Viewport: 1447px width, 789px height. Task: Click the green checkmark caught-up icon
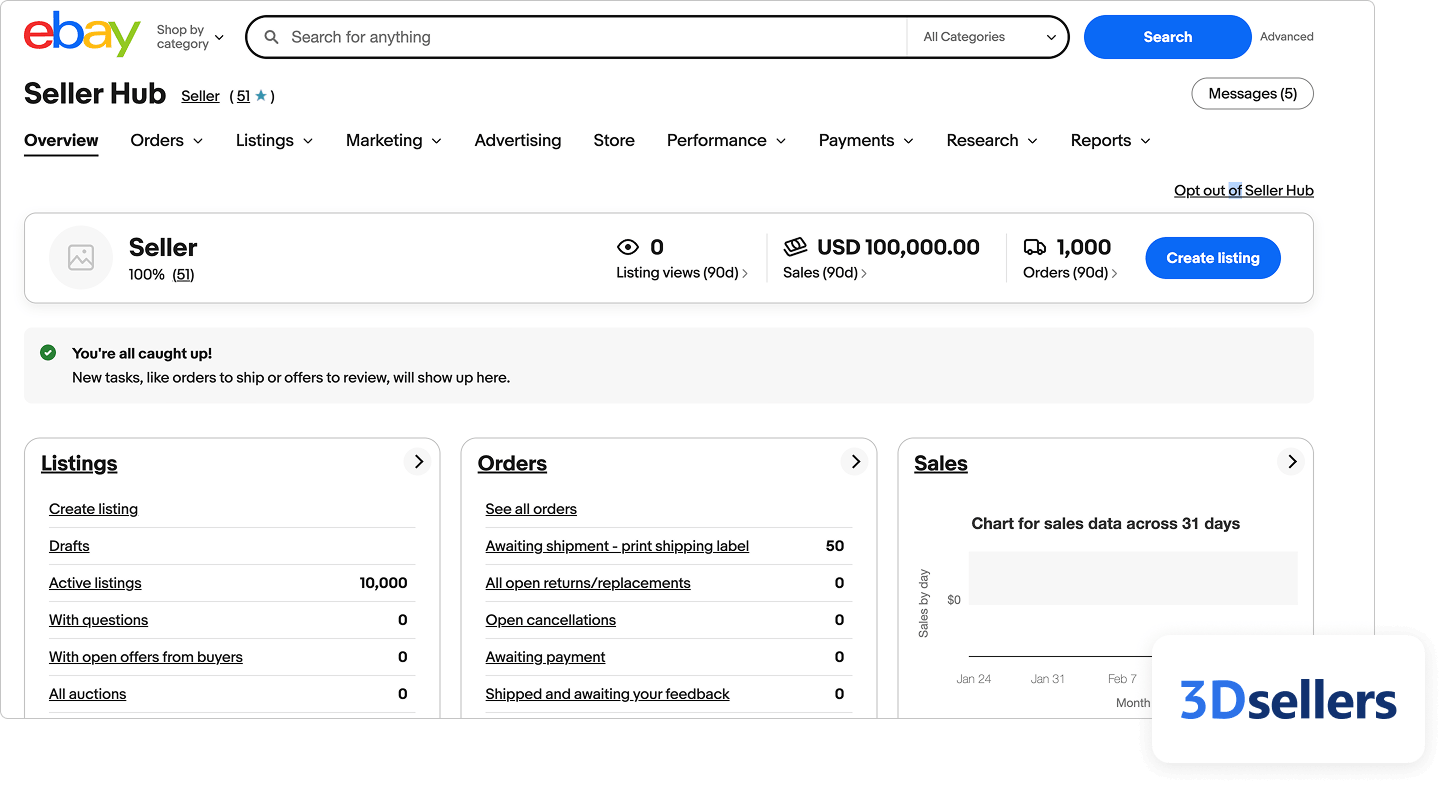click(x=48, y=353)
